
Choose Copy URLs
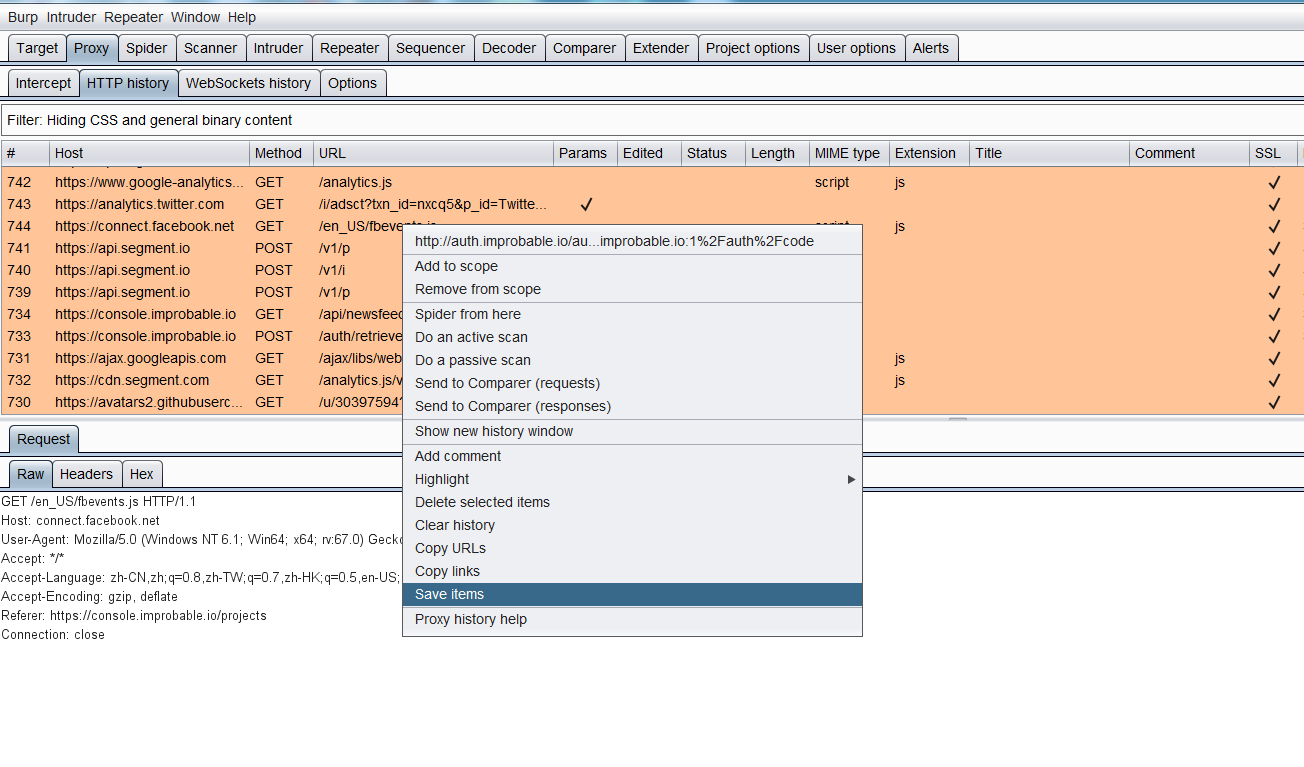(x=632, y=548)
